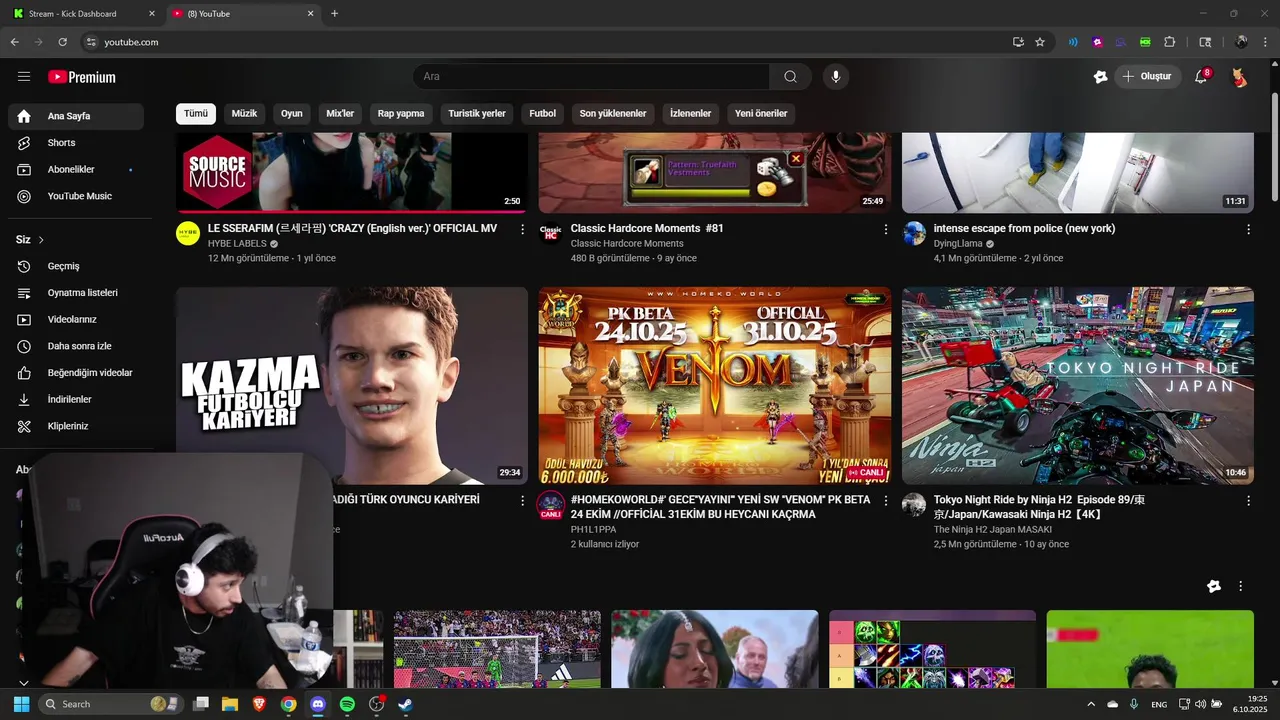Open options menu for HOMEKOWORLD live stream
The width and height of the screenshot is (1280, 720).
tap(885, 500)
